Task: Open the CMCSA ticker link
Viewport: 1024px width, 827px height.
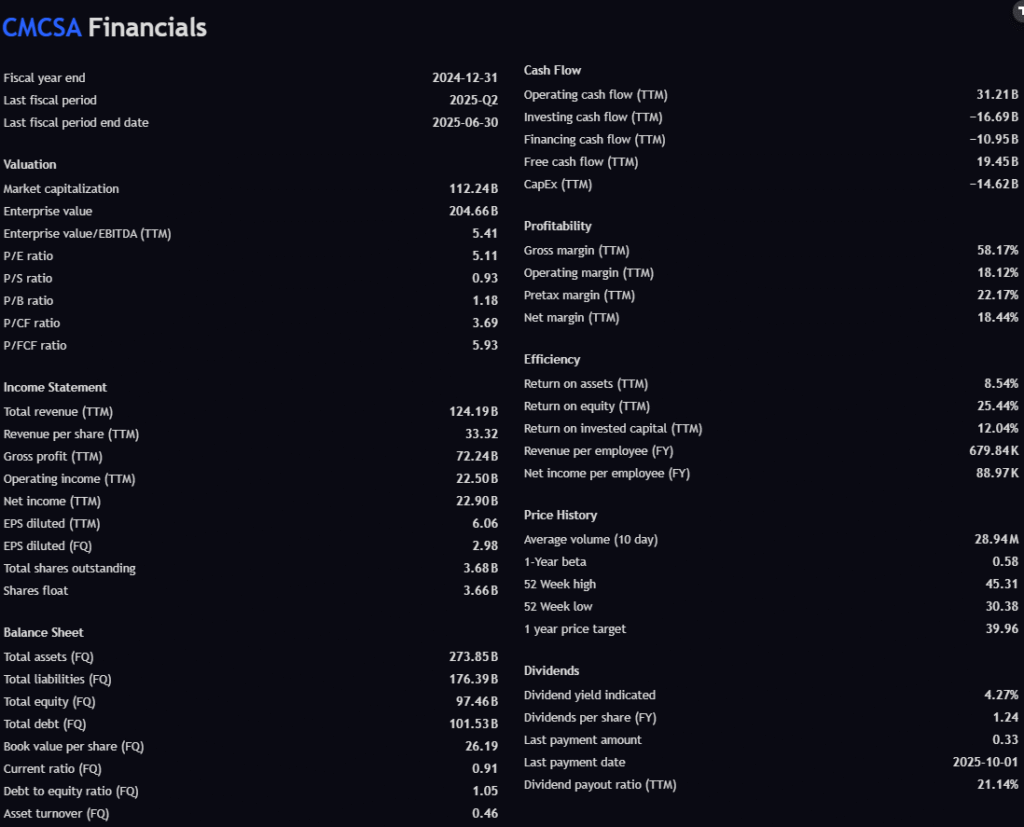Action: [x=41, y=27]
